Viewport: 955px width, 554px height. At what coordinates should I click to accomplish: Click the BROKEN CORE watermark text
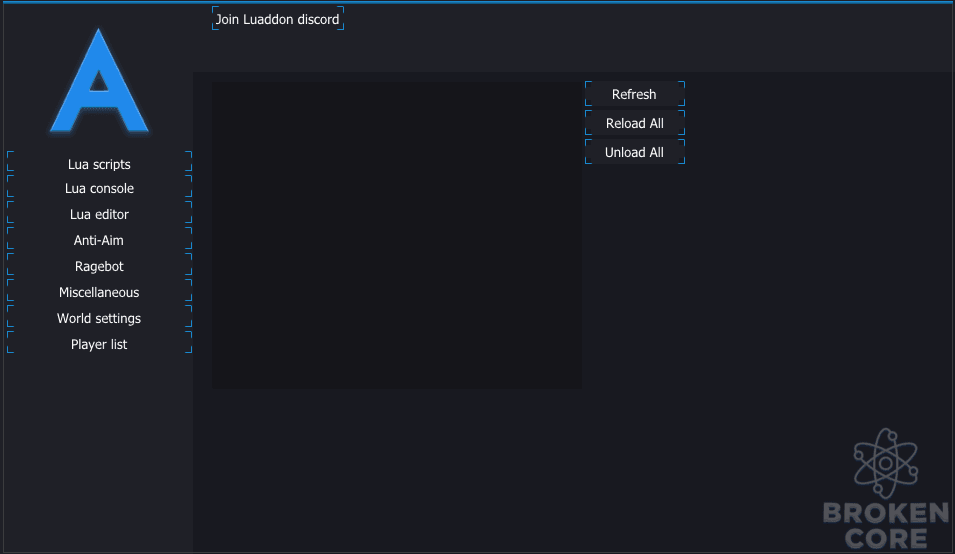[886, 525]
